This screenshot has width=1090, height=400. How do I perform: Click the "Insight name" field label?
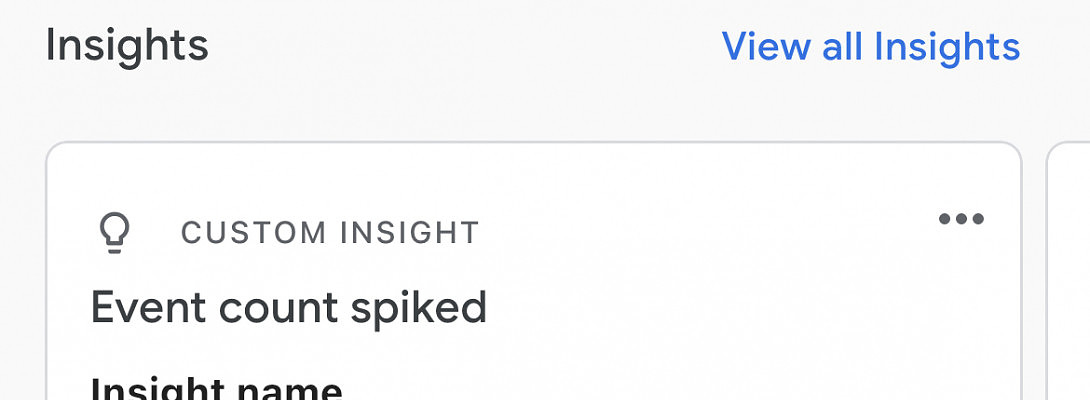pyautogui.click(x=217, y=388)
